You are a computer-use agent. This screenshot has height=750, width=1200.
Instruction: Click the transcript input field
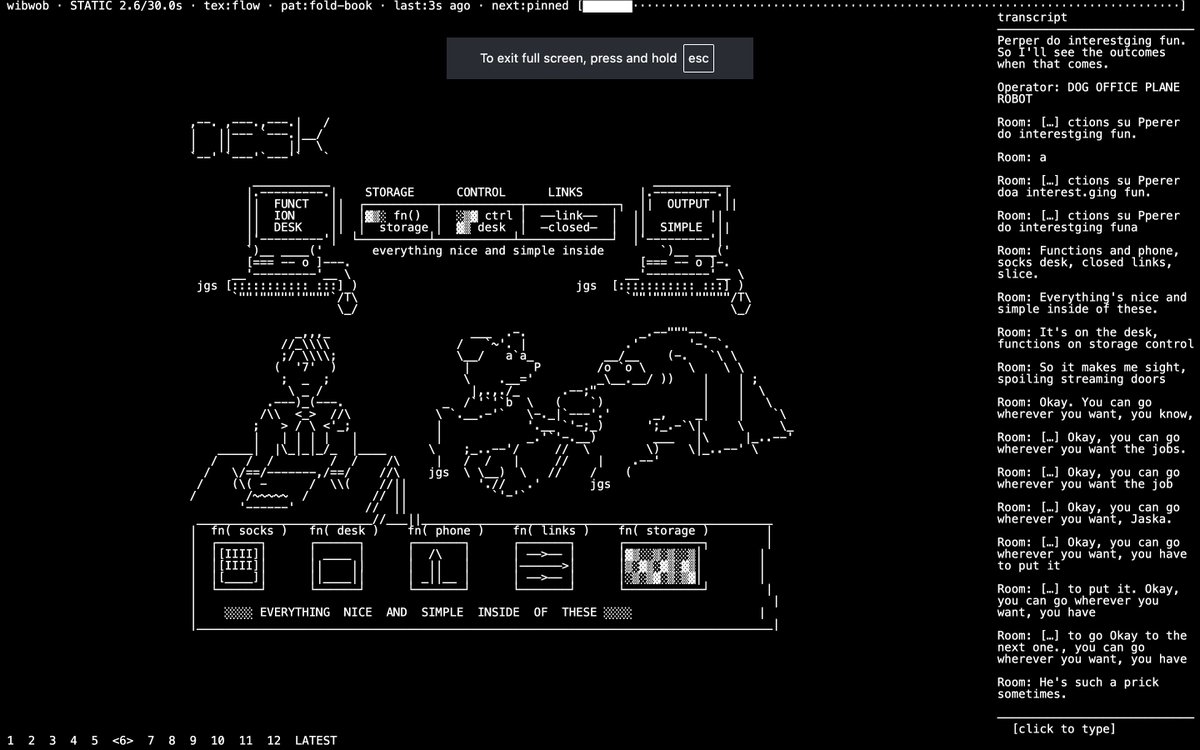tap(1064, 729)
